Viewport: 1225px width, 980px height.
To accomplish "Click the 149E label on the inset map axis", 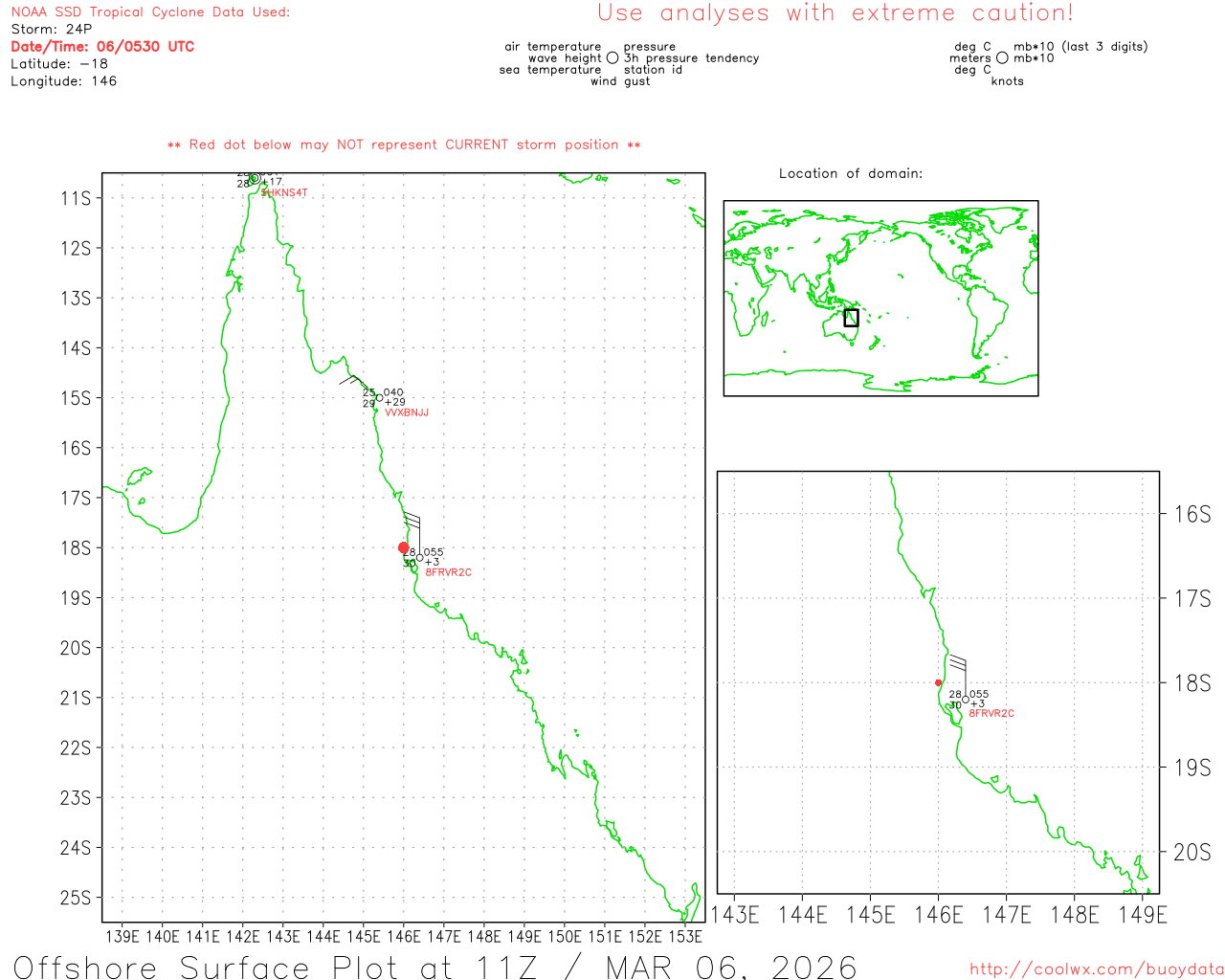I will (1143, 915).
